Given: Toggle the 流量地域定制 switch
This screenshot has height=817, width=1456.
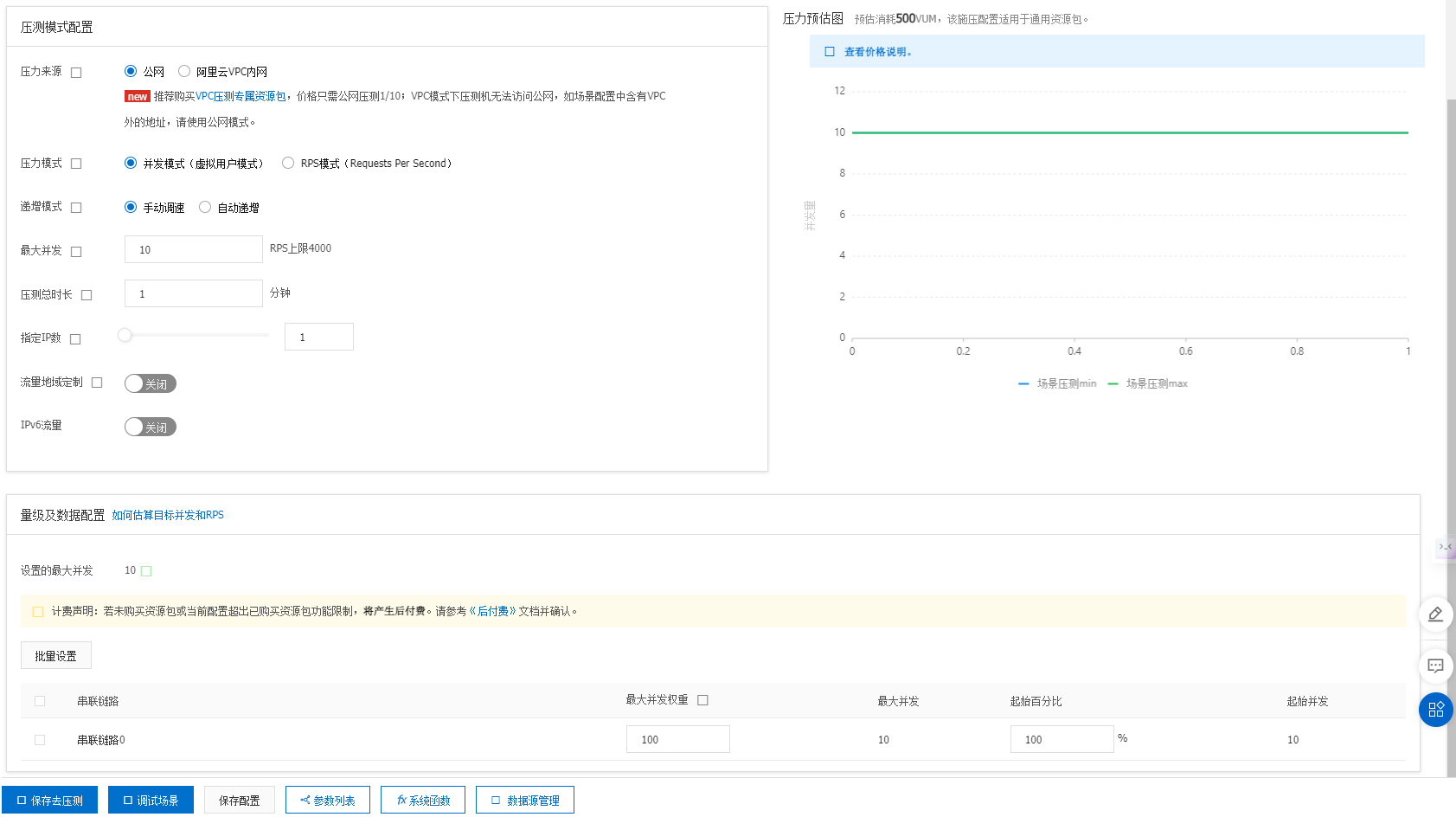Looking at the screenshot, I should tap(151, 383).
